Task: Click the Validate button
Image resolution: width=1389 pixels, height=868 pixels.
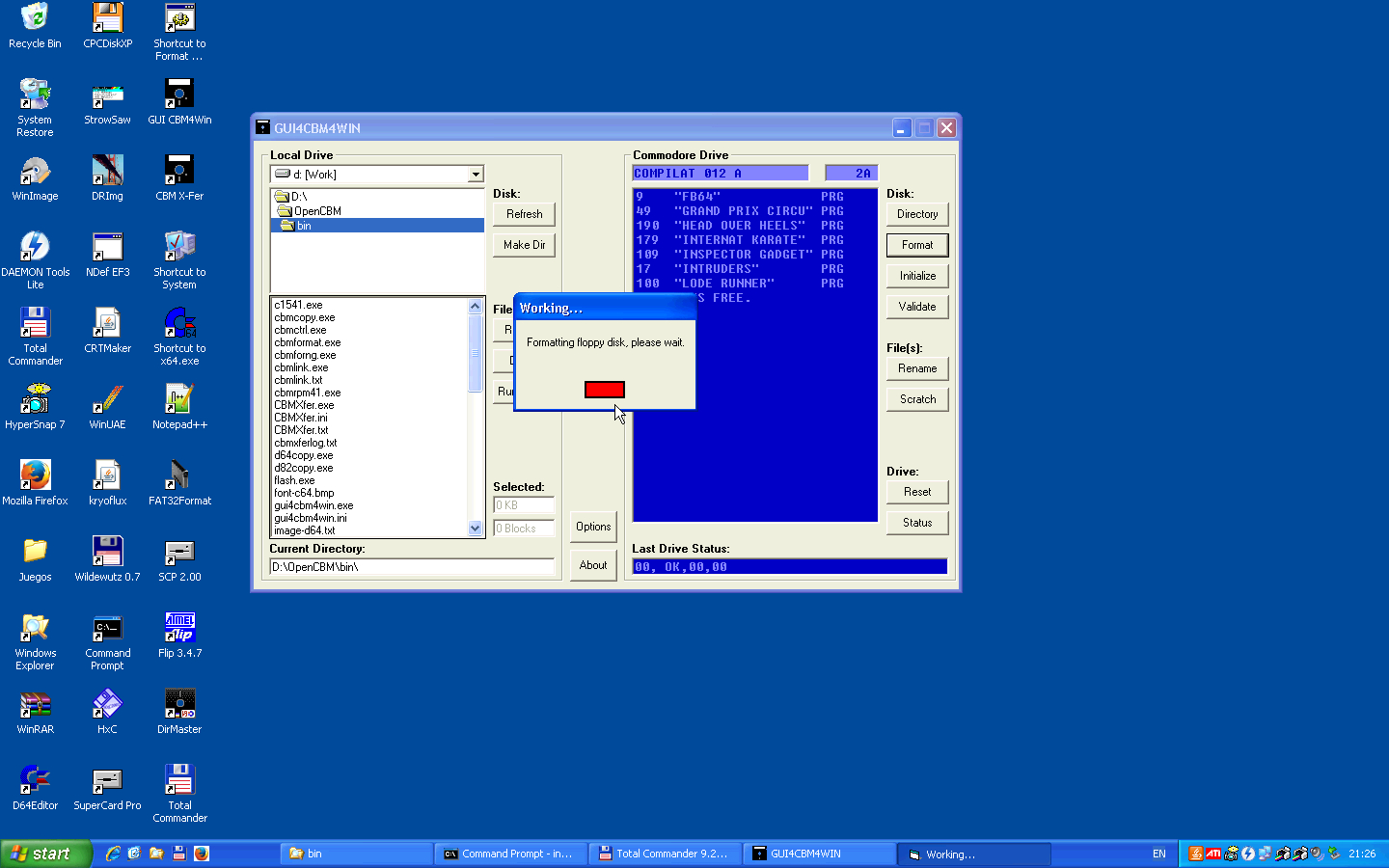Action: pos(917,307)
